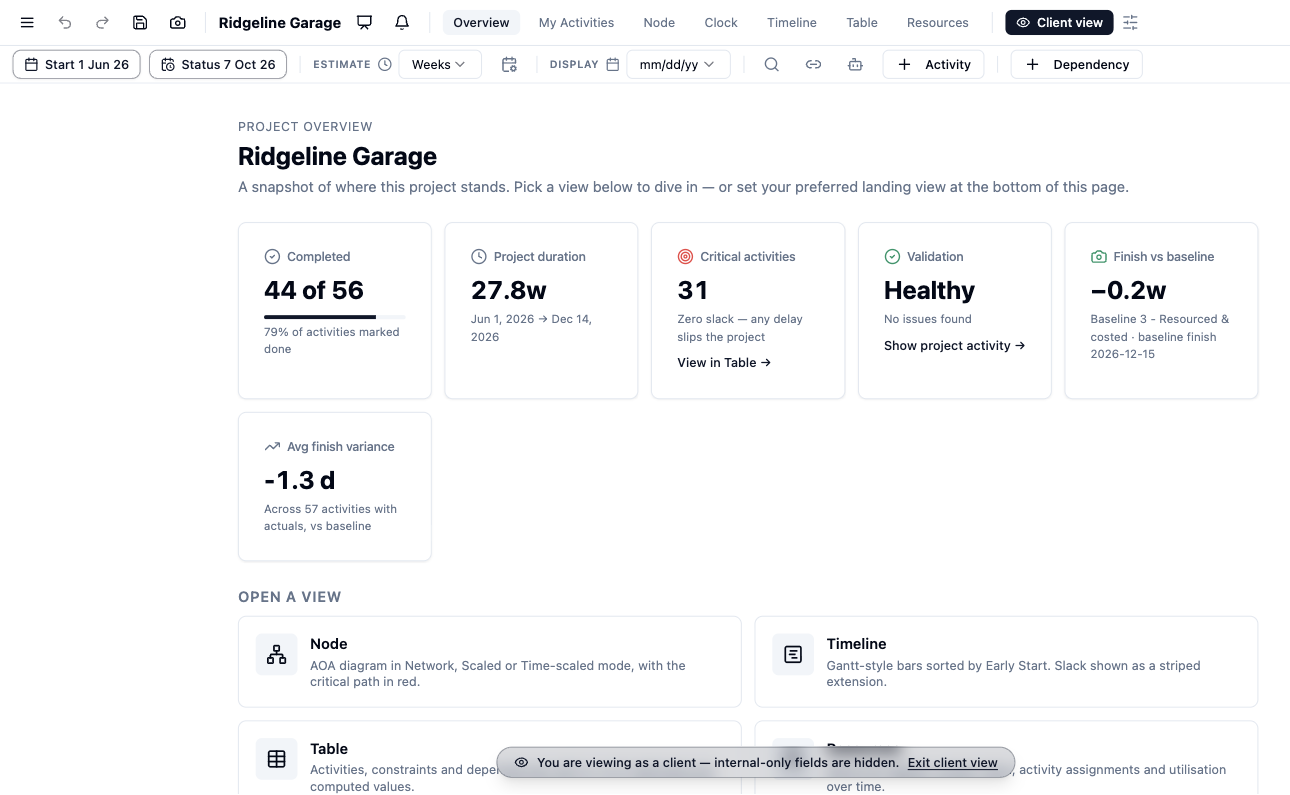Click the Ridgeline Garage project name in header
The width and height of the screenshot is (1290, 795).
(280, 22)
